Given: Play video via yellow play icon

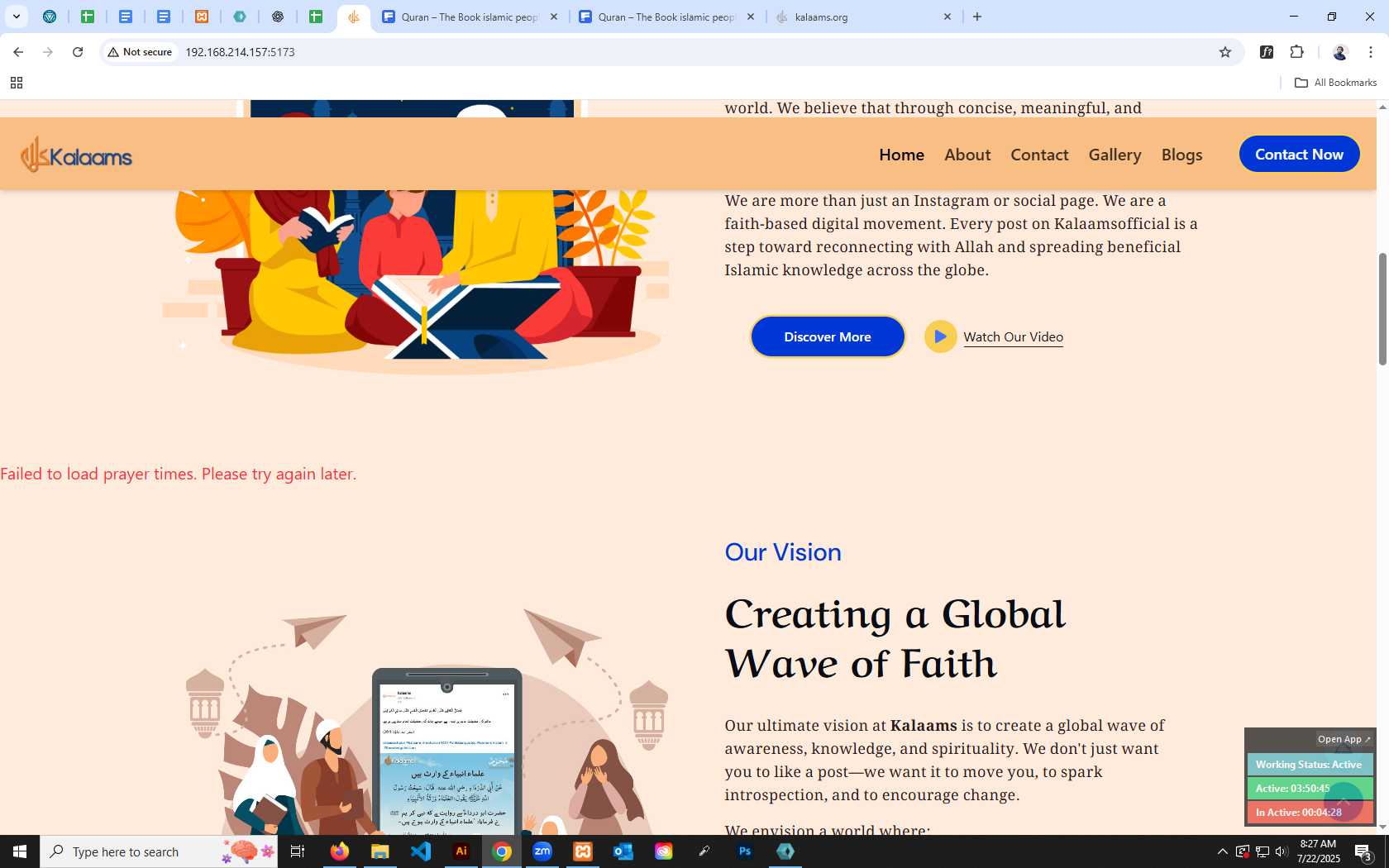Looking at the screenshot, I should tap(940, 336).
